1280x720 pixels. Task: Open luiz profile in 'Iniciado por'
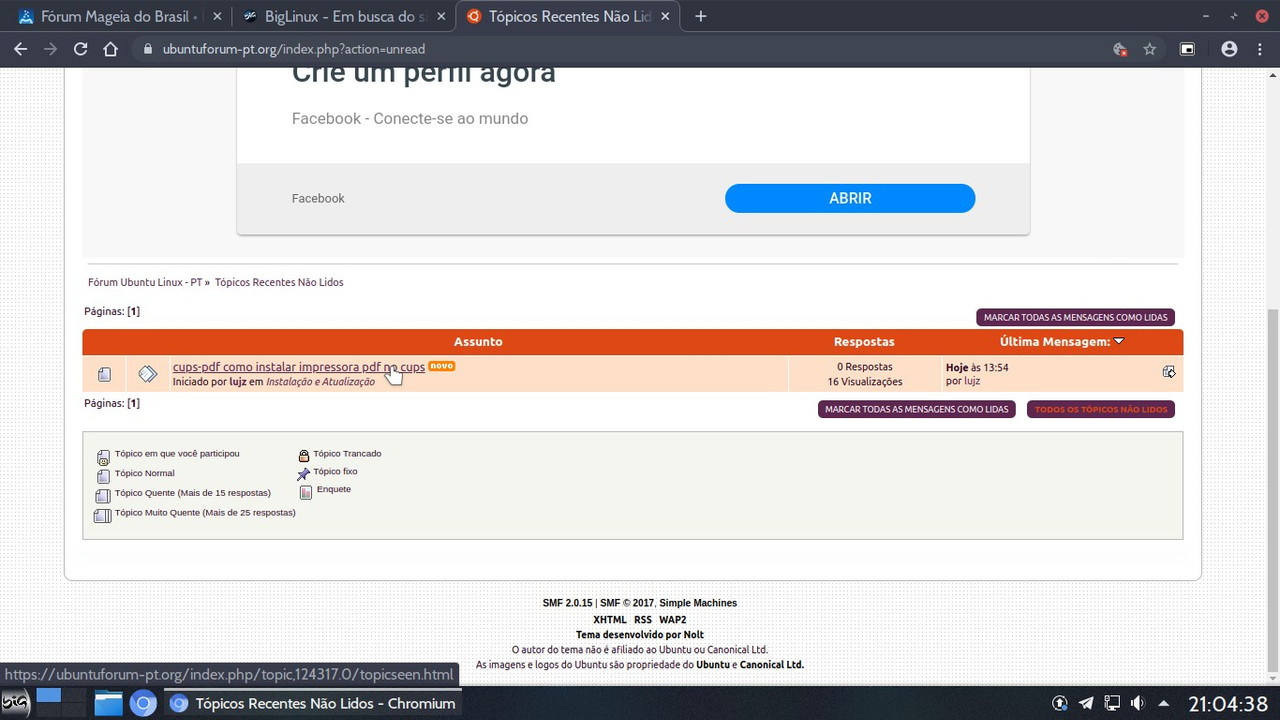coord(238,382)
